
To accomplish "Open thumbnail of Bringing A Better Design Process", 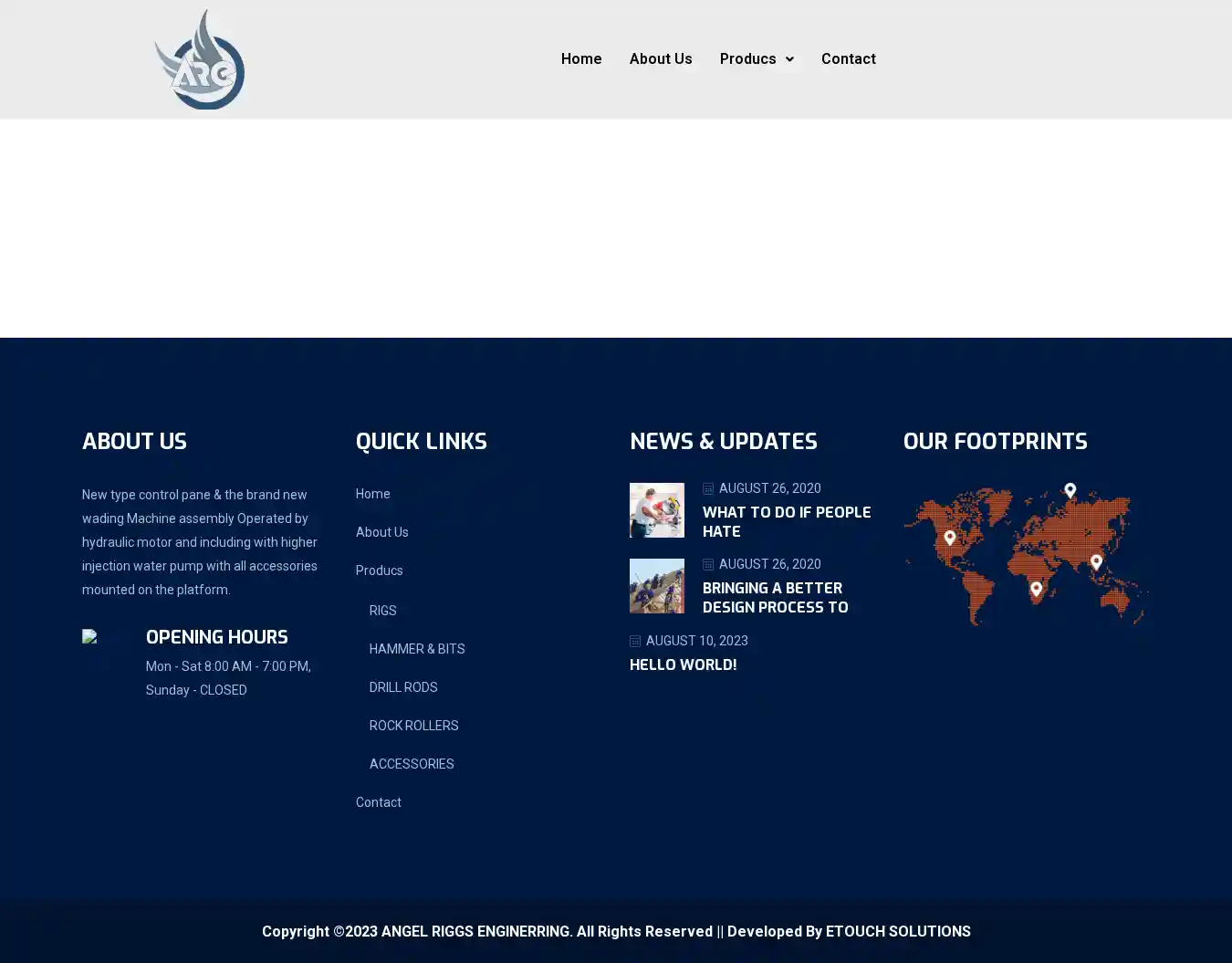I will [657, 586].
